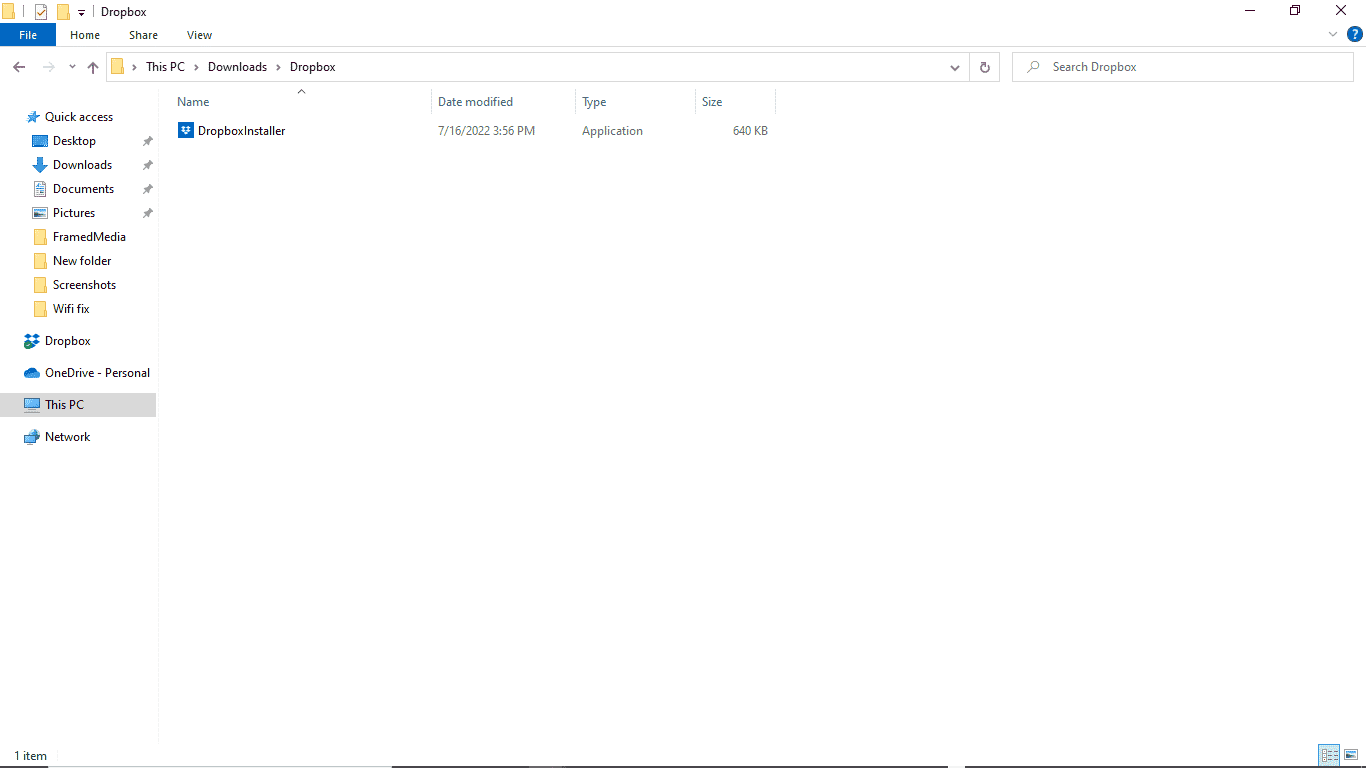Select OneDrive - Personal in sidebar
Viewport: 1366px width, 768px height.
point(97,373)
